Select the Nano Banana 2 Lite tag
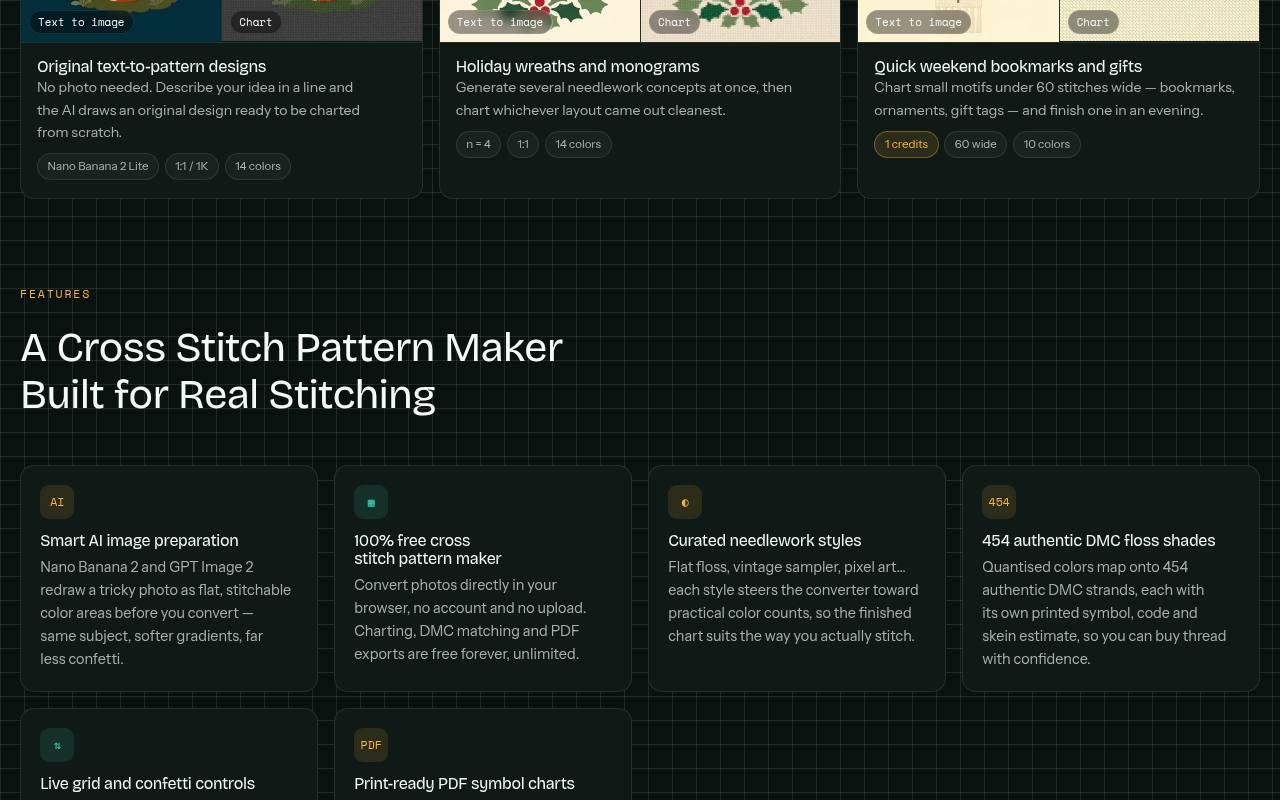 tap(98, 166)
